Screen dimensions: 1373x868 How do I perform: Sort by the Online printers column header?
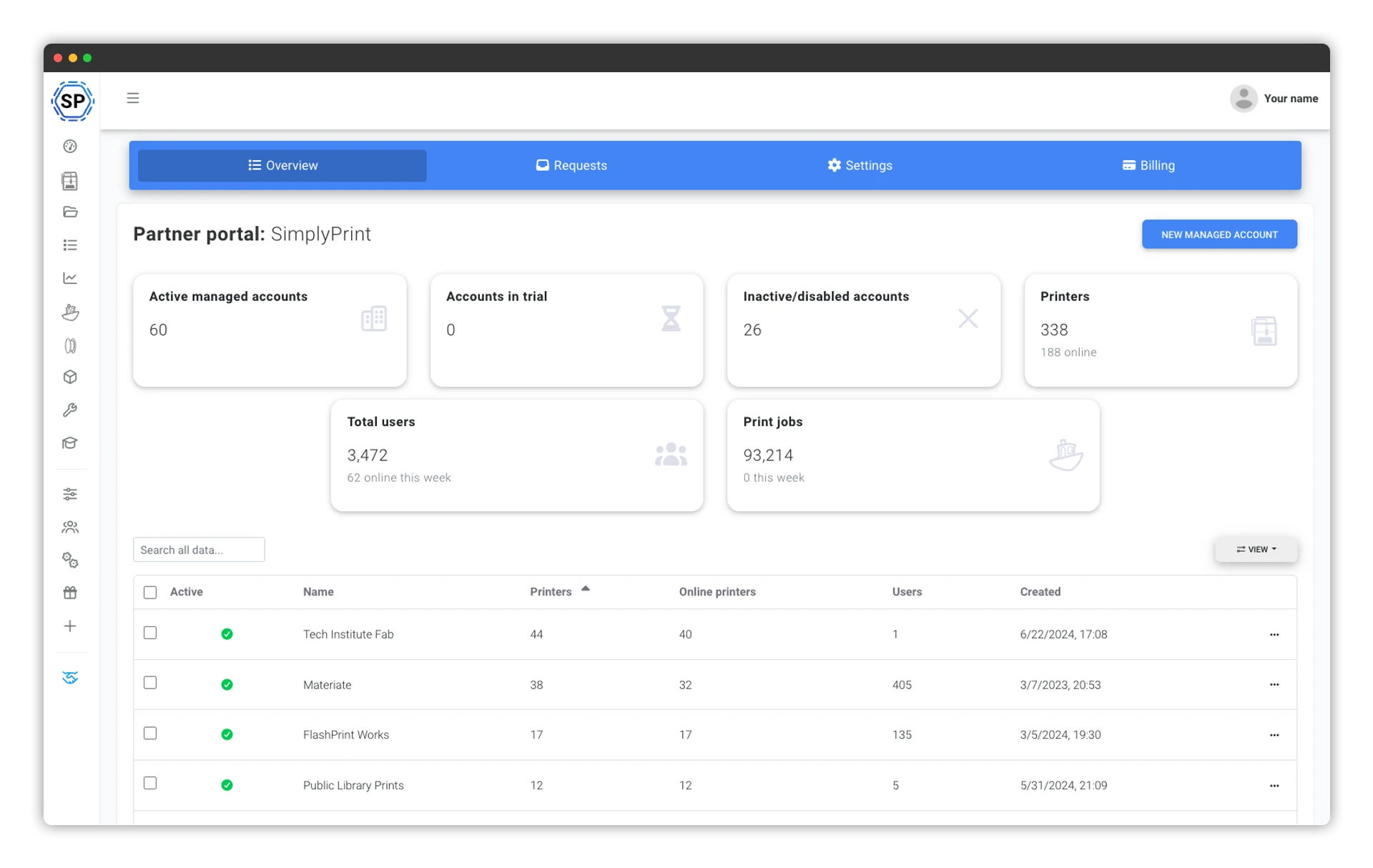pos(717,592)
